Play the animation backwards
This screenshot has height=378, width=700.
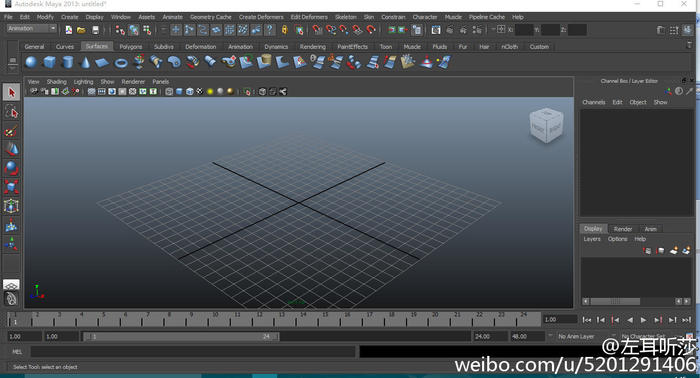click(x=629, y=320)
